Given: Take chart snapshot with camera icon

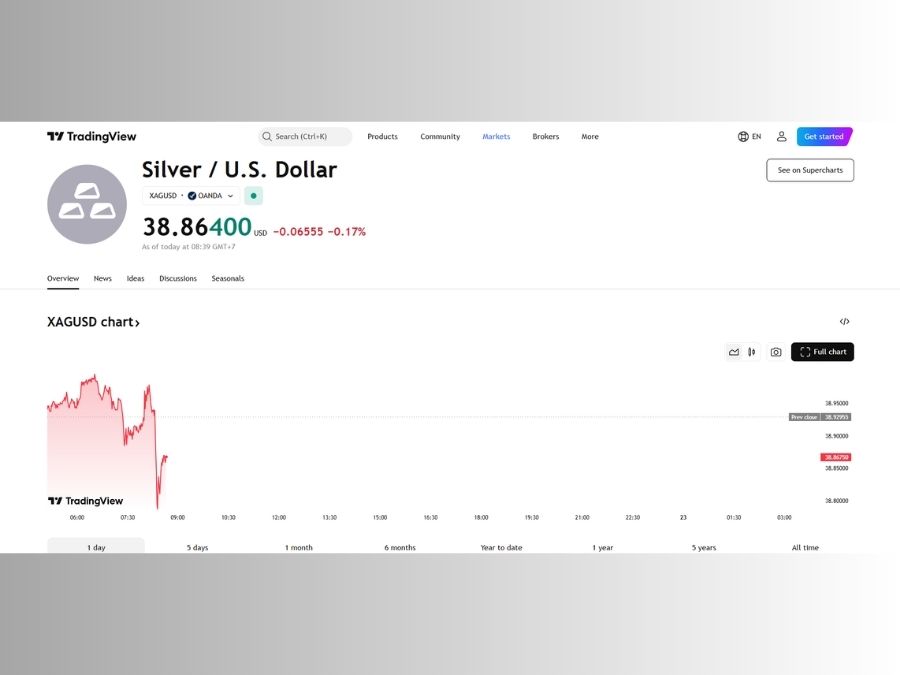Looking at the screenshot, I should point(776,352).
